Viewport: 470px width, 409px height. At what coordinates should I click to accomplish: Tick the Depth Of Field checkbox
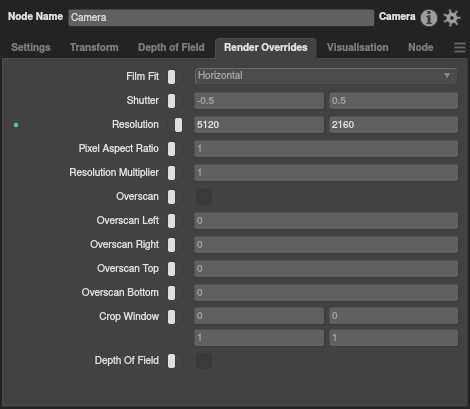[x=204, y=361]
